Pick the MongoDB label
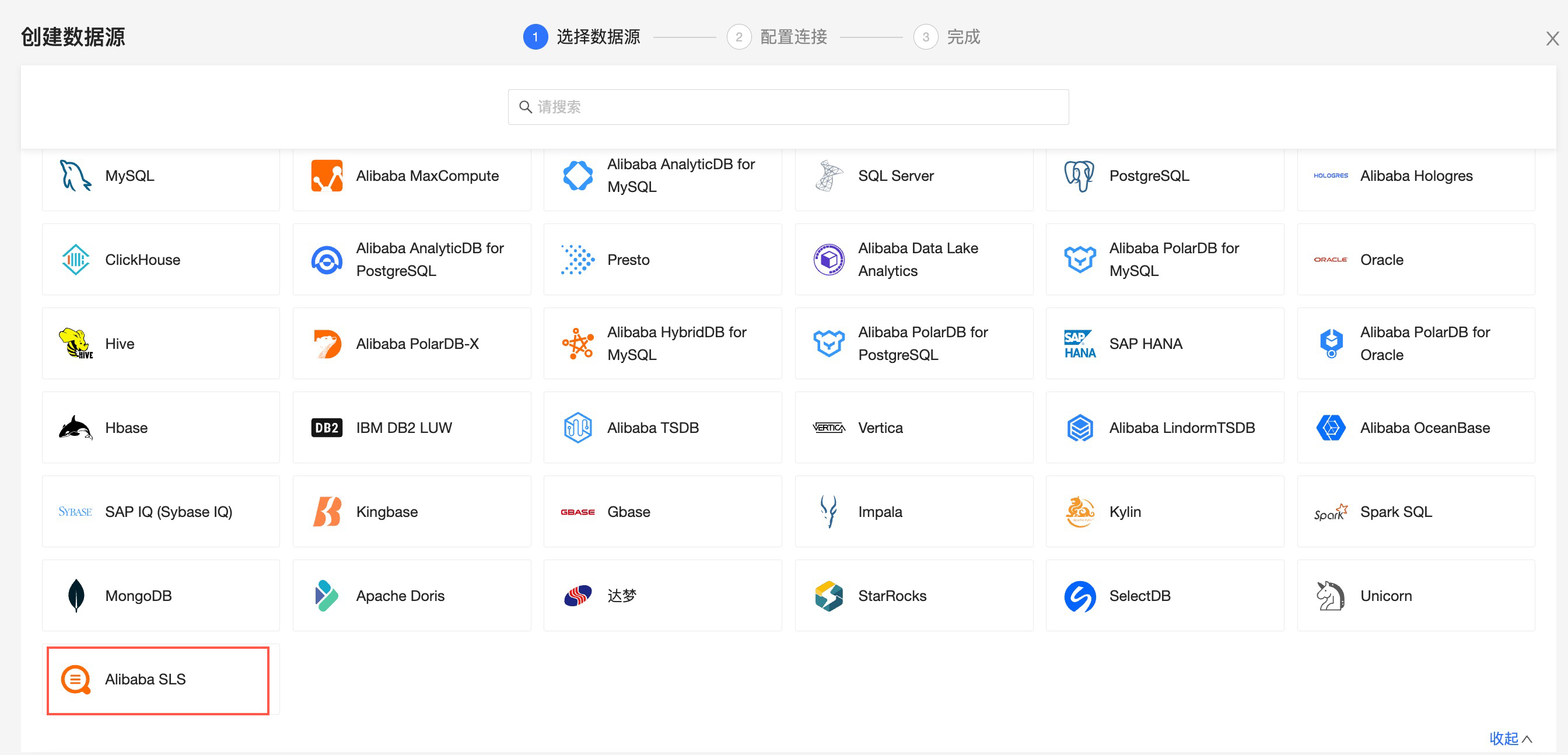Viewport: 1568px width, 755px height. (138, 596)
